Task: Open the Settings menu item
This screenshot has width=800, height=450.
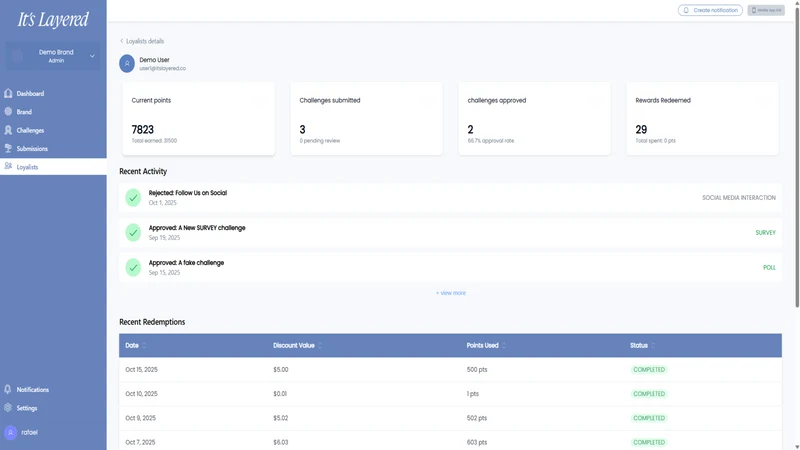Action: 53,408
